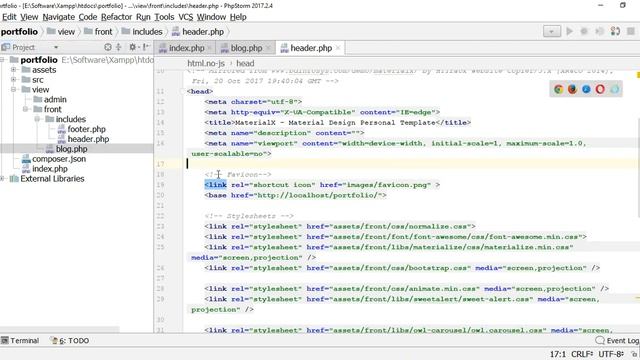Click the Stop square icon

pyautogui.click(x=631, y=31)
